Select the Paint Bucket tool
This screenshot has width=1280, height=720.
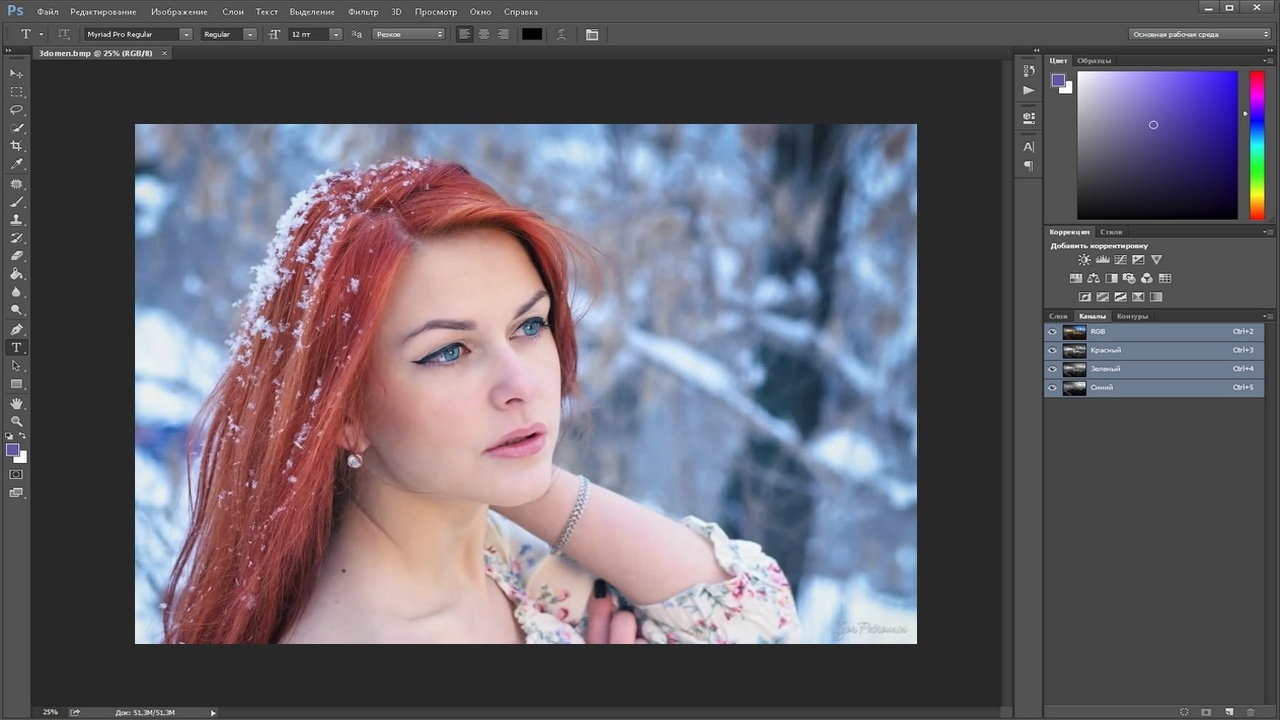(x=16, y=274)
